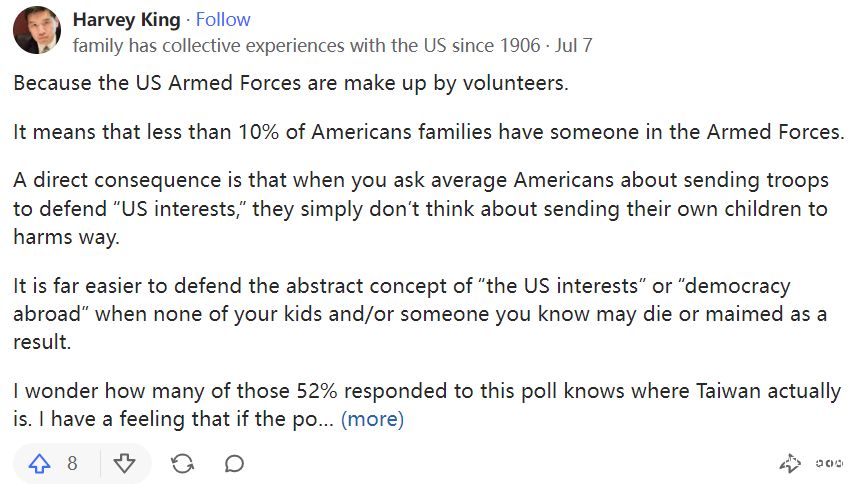This screenshot has width=859, height=484.
Task: Click the paragraph starting "A direct consequence"
Action: 420,209
